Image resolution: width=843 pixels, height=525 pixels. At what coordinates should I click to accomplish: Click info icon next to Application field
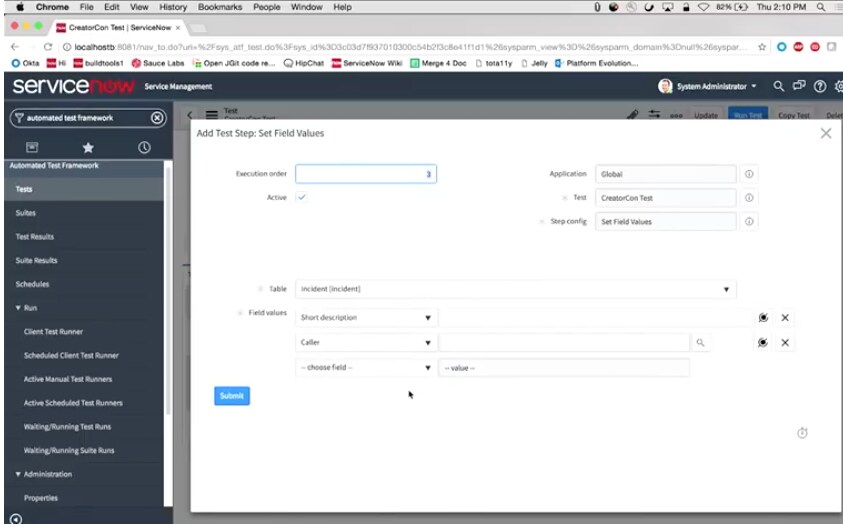(749, 174)
